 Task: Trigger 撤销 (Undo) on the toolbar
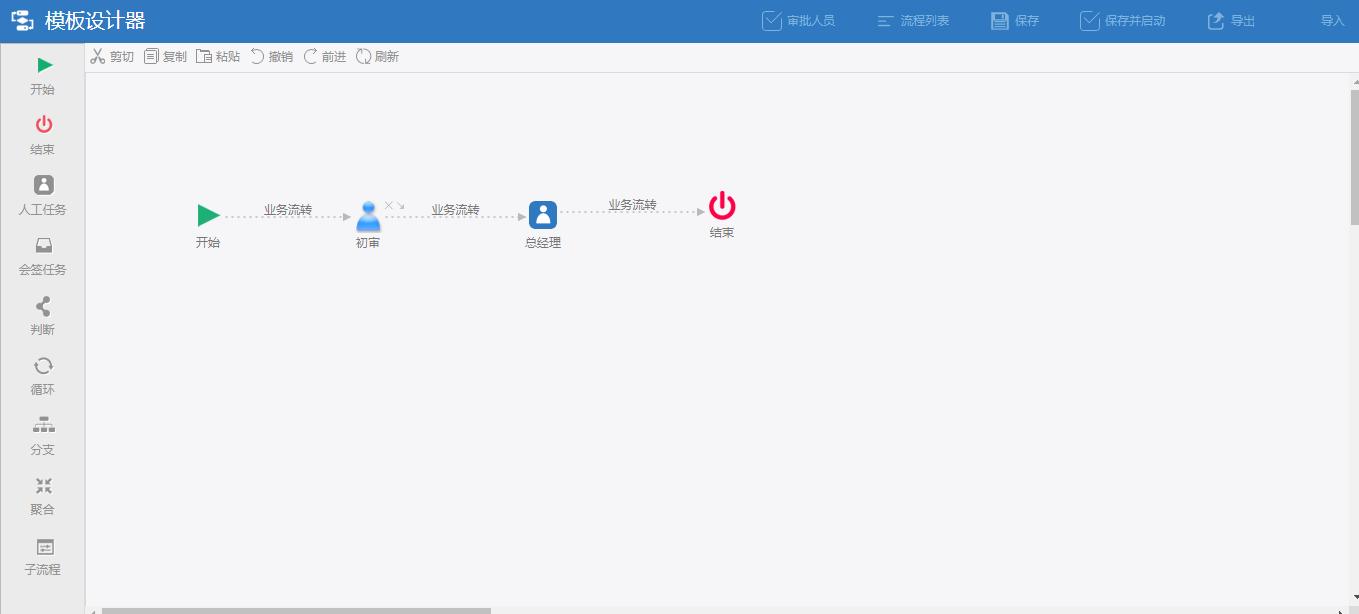[x=271, y=56]
